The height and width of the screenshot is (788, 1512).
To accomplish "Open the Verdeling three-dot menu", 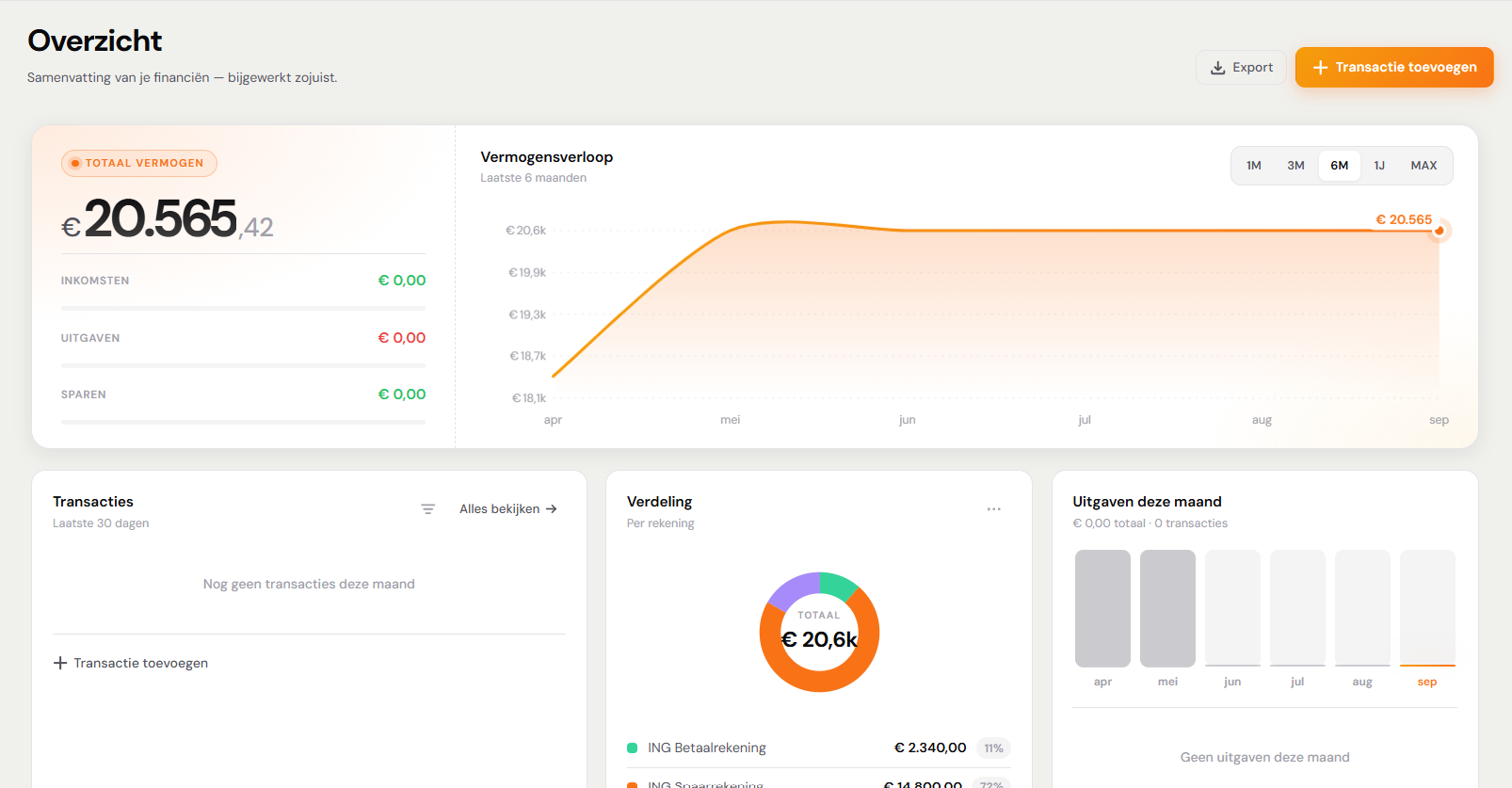I will [x=994, y=509].
